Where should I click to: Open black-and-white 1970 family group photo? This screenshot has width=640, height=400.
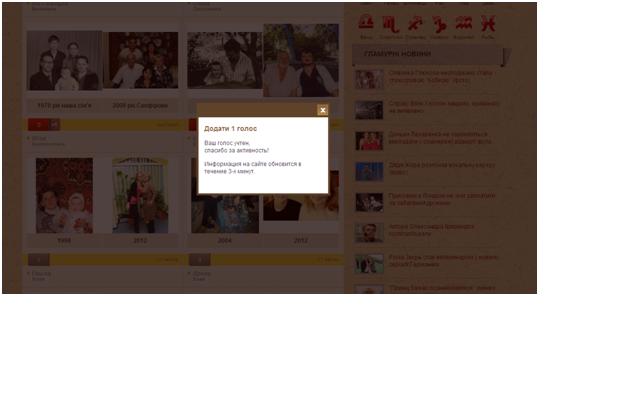pyautogui.click(x=64, y=60)
